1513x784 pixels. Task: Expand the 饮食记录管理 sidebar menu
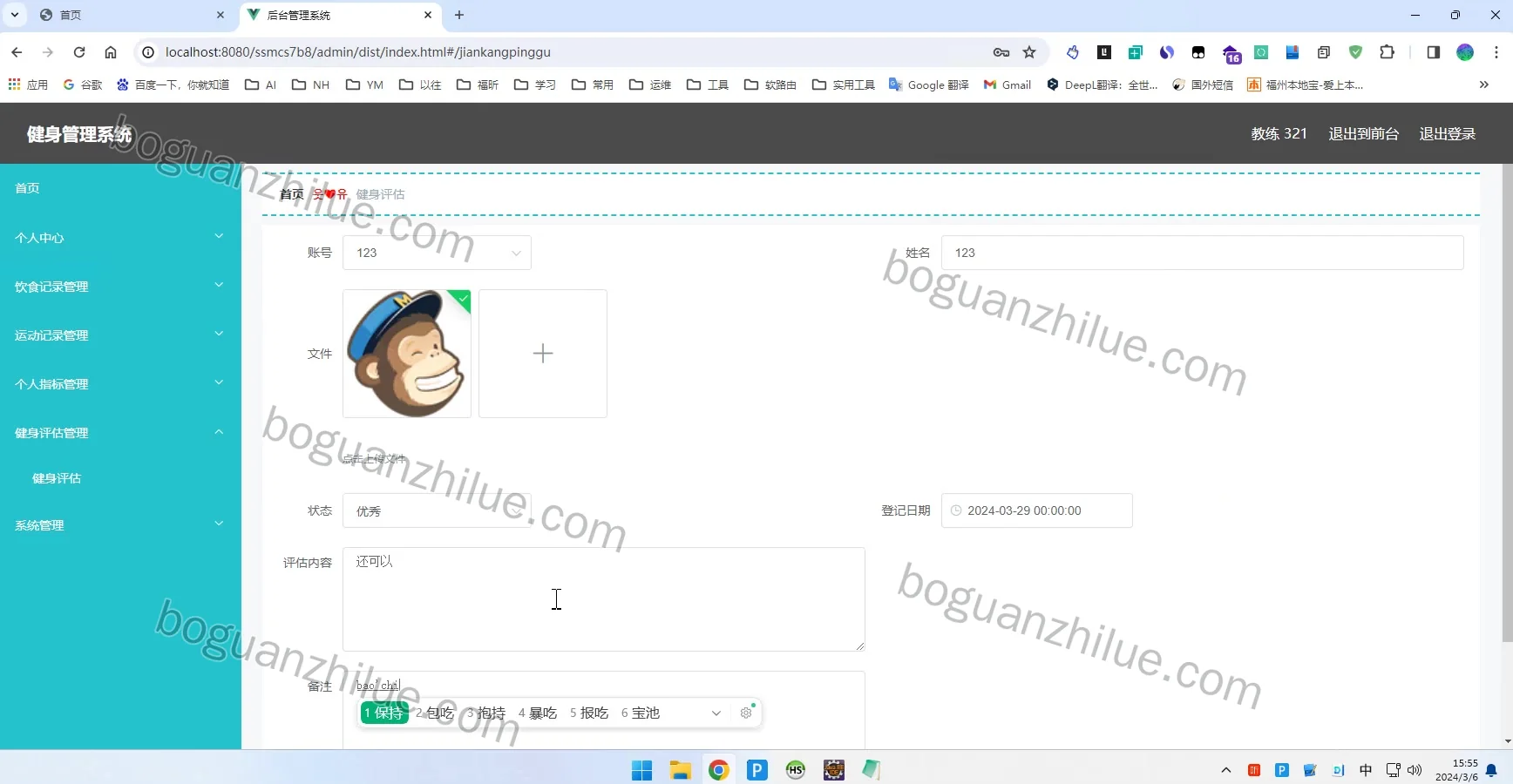(120, 286)
